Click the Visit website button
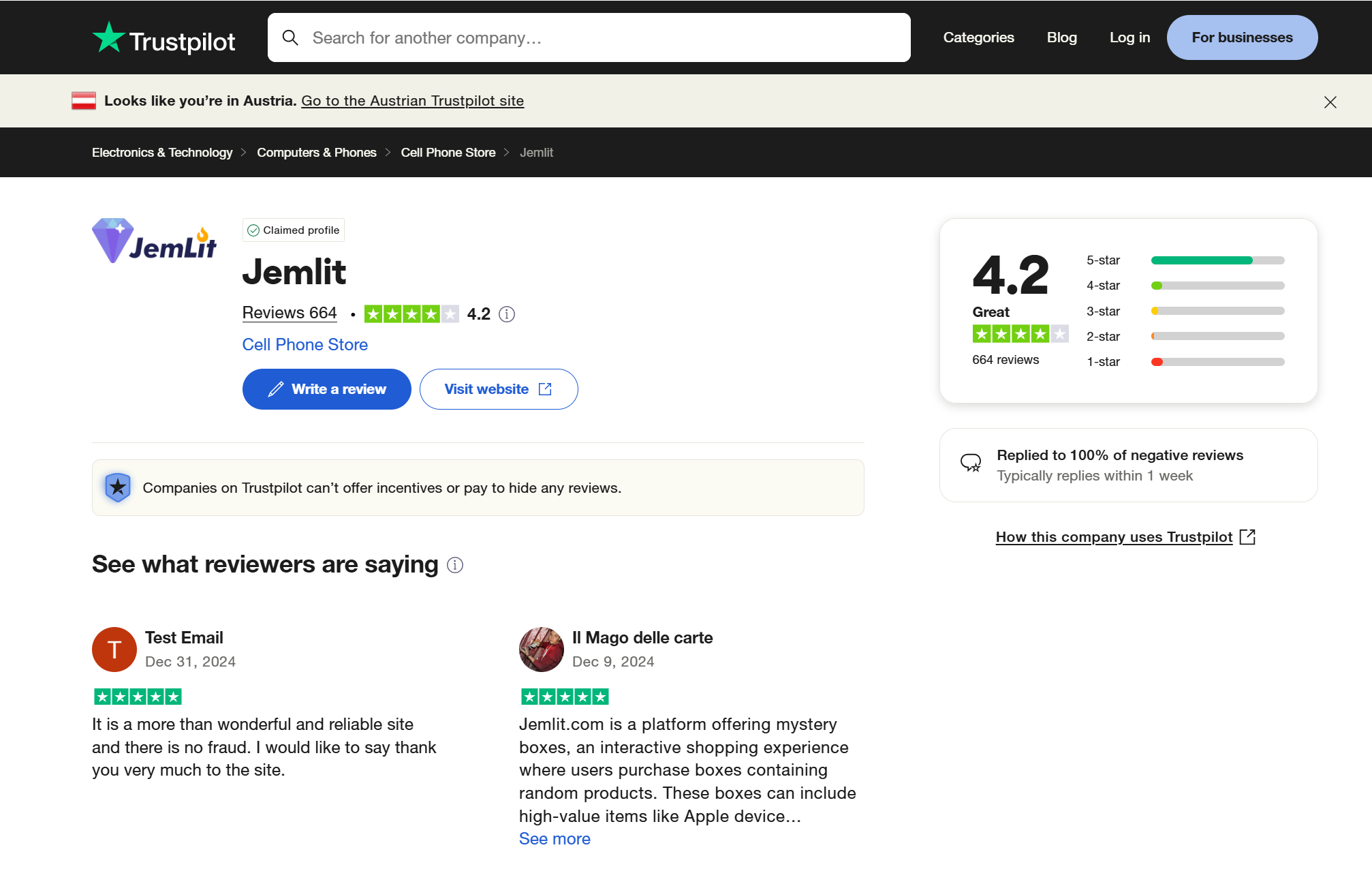Screen dimensions: 1372x869 [x=499, y=389]
